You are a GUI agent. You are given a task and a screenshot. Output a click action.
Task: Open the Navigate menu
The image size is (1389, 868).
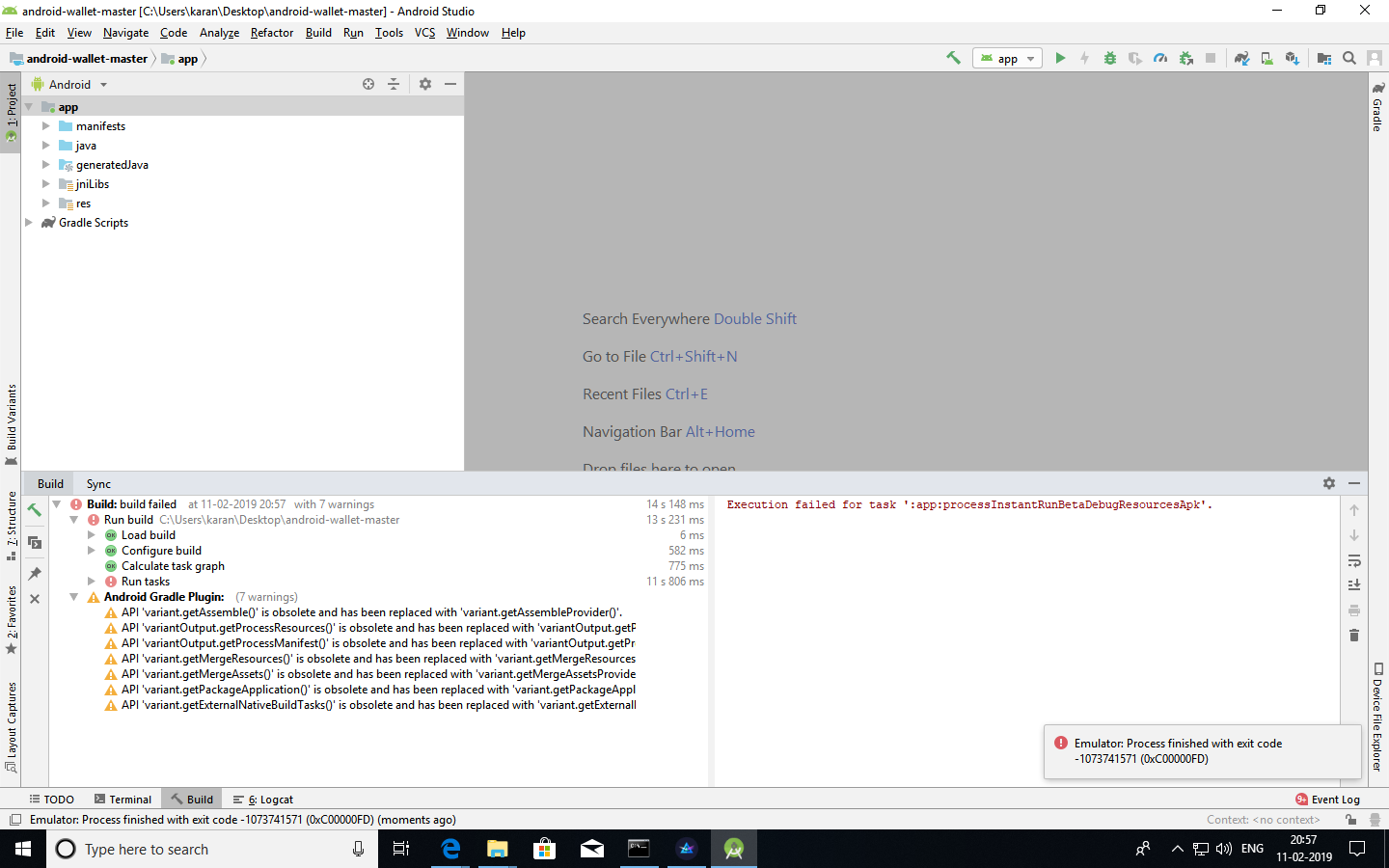click(125, 33)
